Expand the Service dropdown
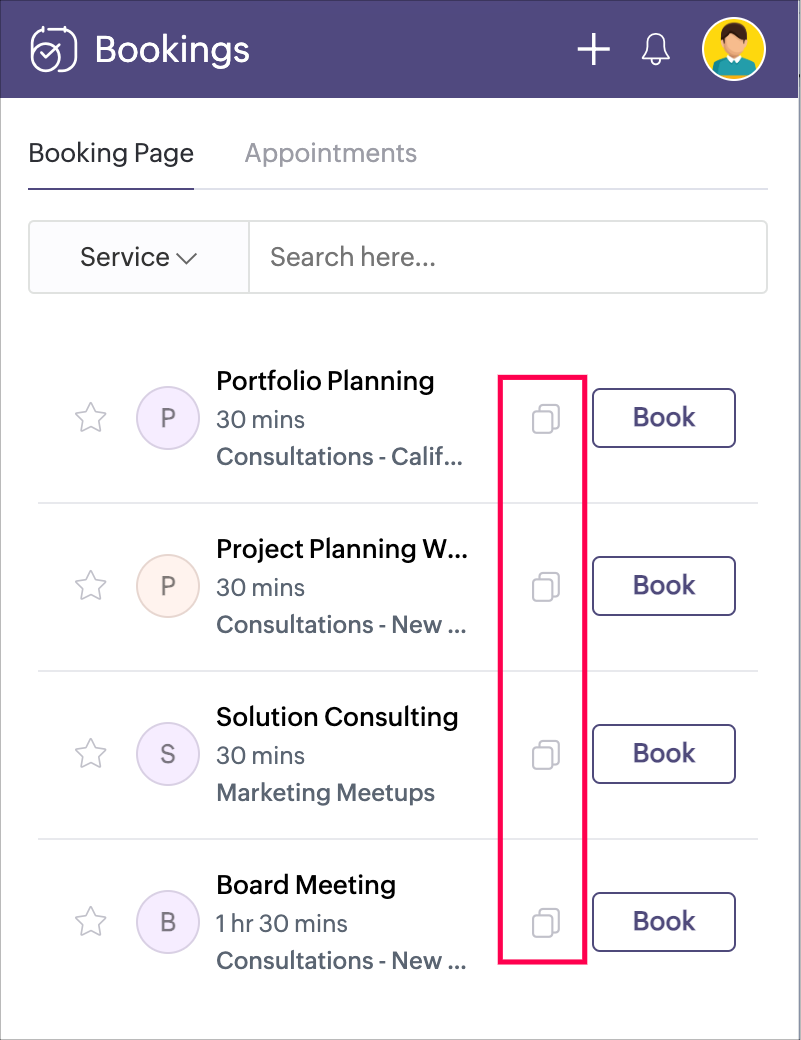 point(138,257)
